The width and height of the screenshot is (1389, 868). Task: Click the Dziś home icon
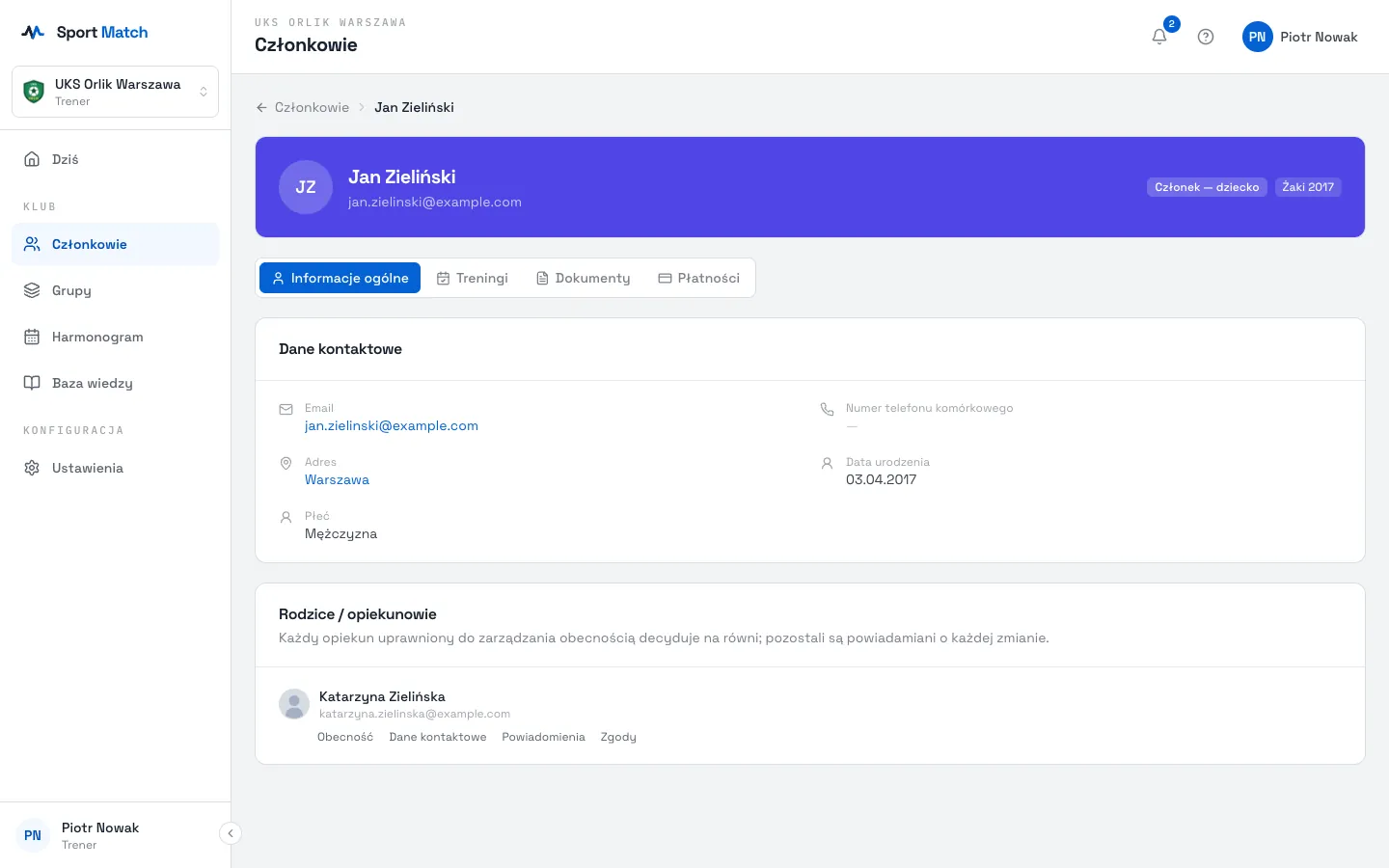point(32,159)
